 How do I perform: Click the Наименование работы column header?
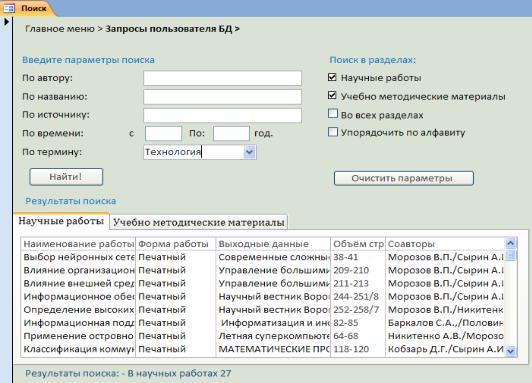click(x=78, y=244)
